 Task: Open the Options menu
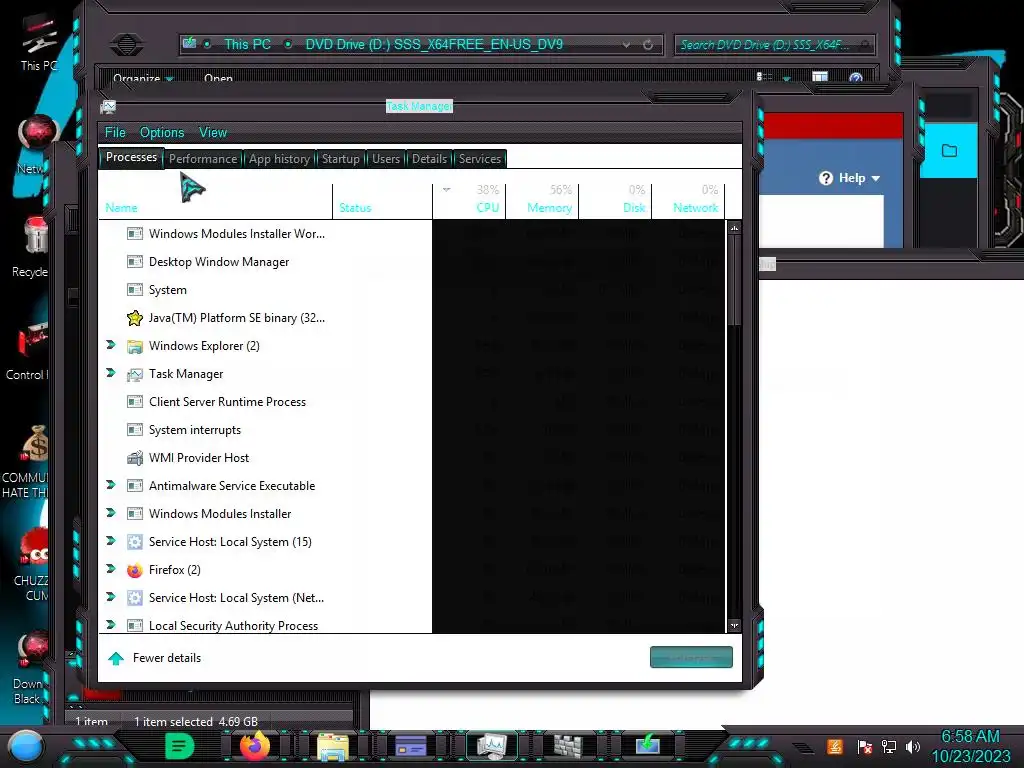click(x=162, y=133)
